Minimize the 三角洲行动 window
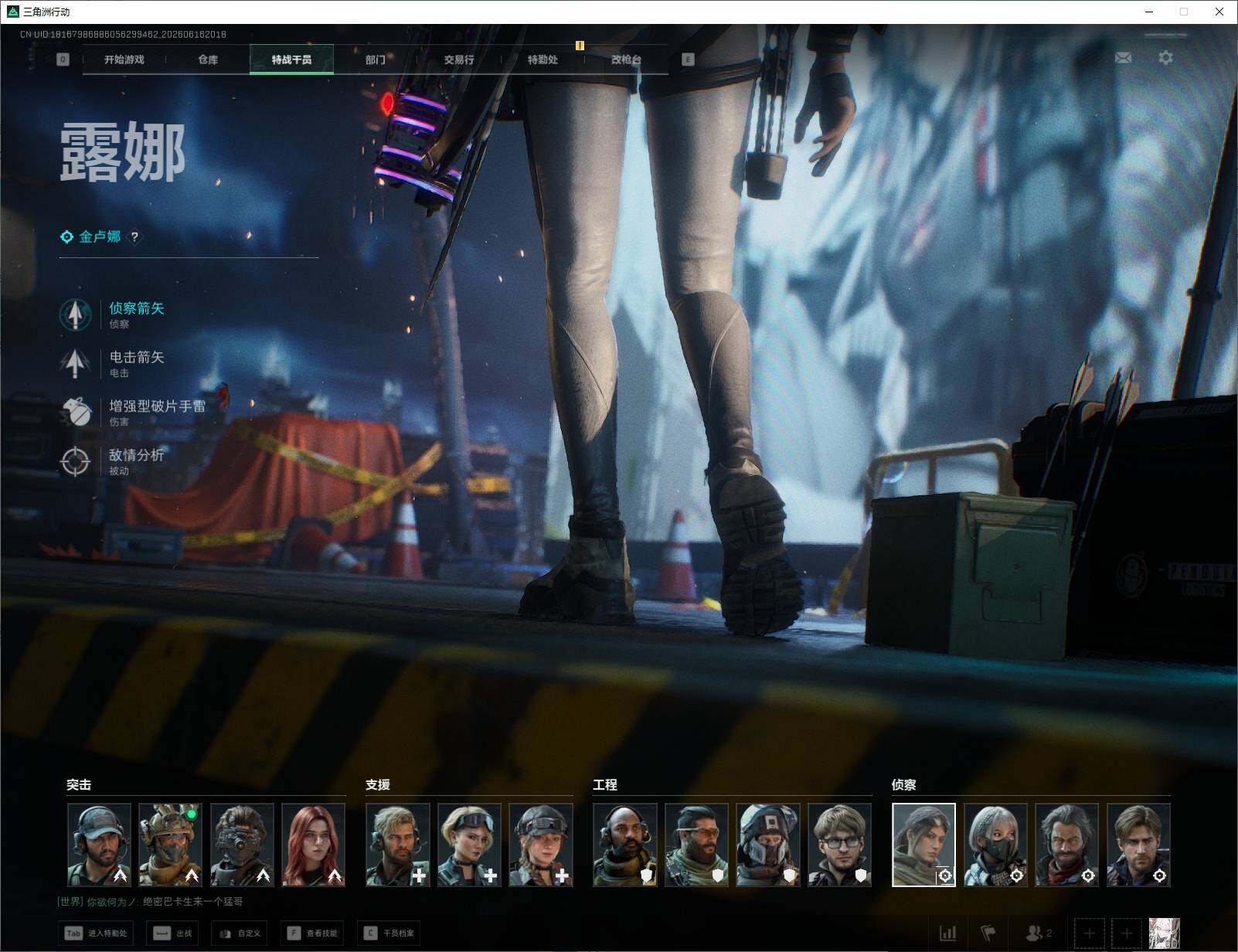1238x952 pixels. 1148,12
